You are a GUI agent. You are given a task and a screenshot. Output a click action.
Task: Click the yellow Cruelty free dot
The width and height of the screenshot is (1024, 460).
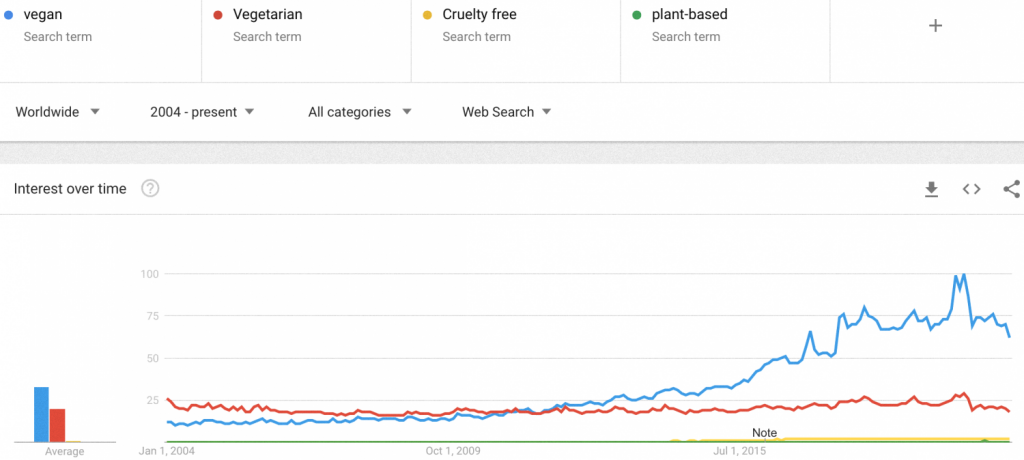pos(428,16)
